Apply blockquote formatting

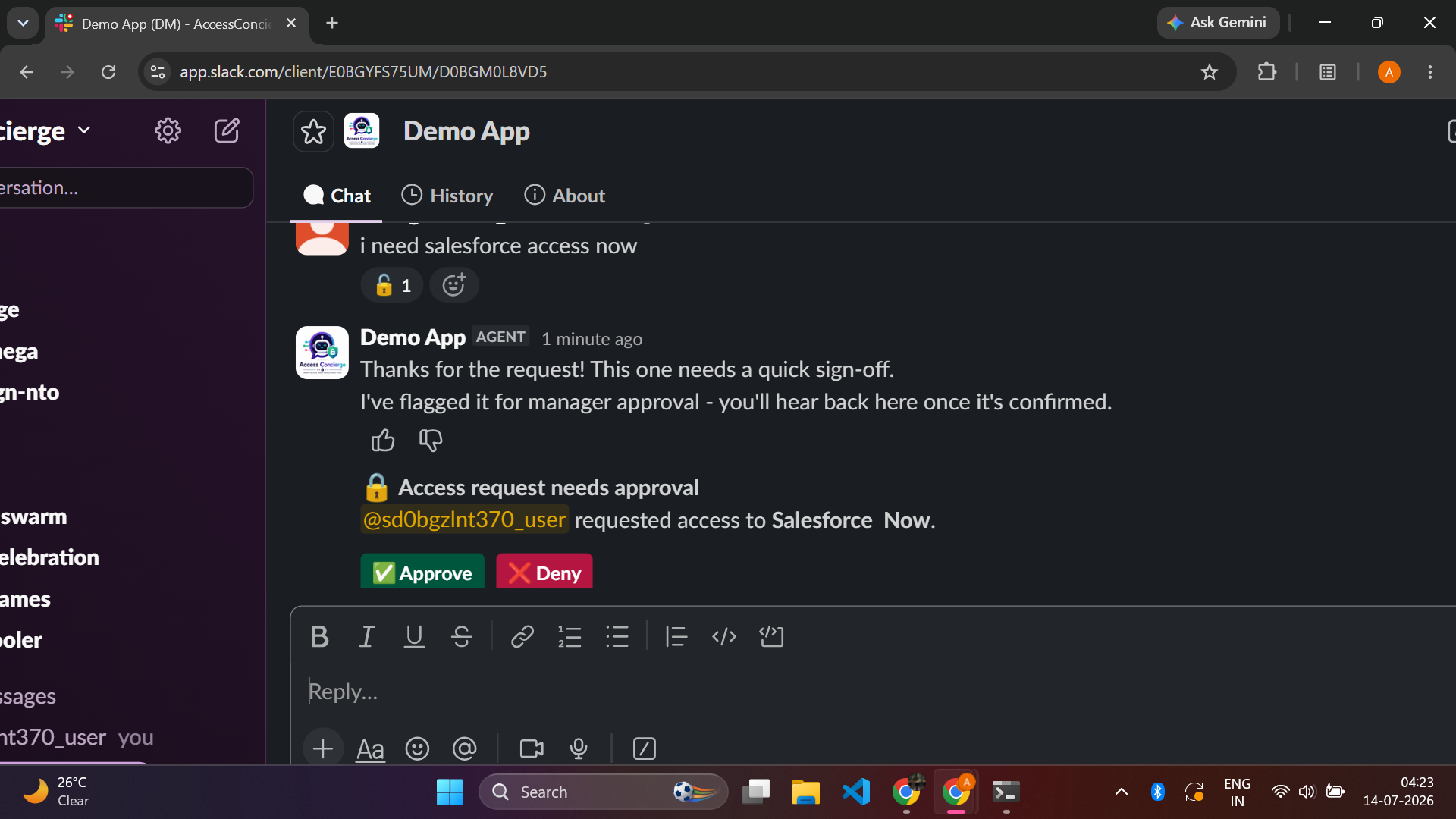(x=676, y=637)
